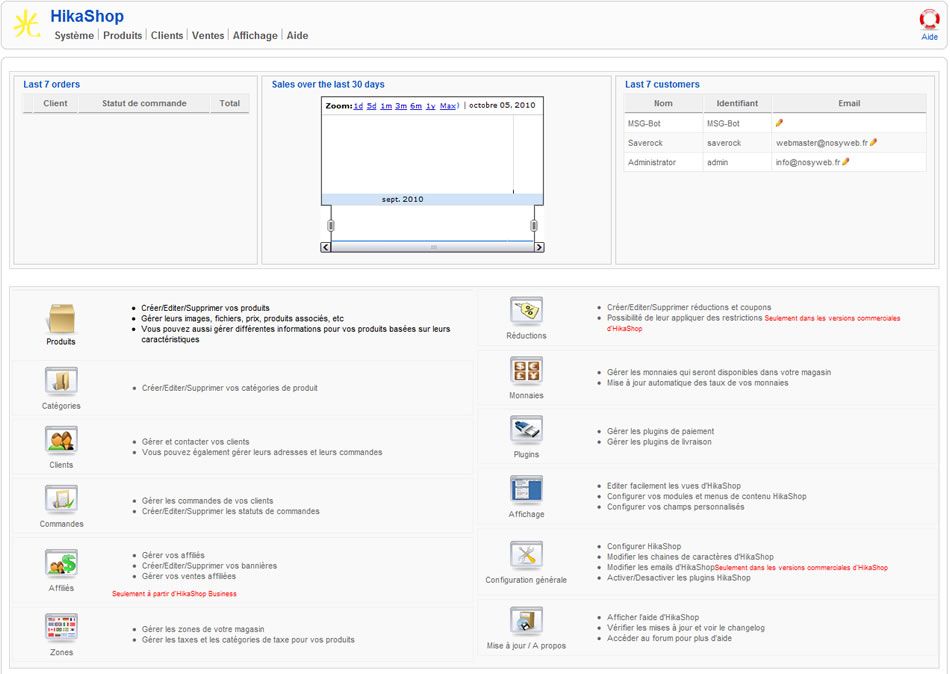Open the Produits menu
950x674 pixels.
click(122, 35)
